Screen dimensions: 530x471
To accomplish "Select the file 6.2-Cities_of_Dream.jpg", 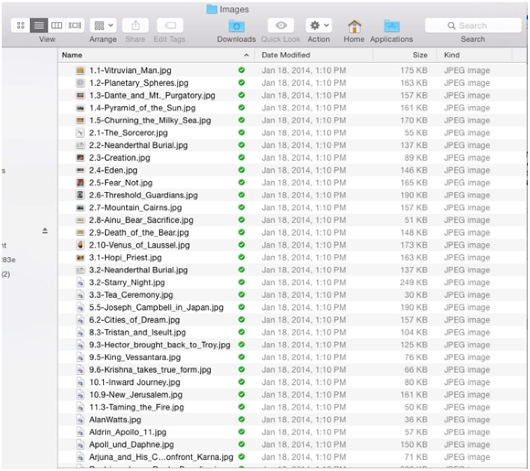I will 135,320.
